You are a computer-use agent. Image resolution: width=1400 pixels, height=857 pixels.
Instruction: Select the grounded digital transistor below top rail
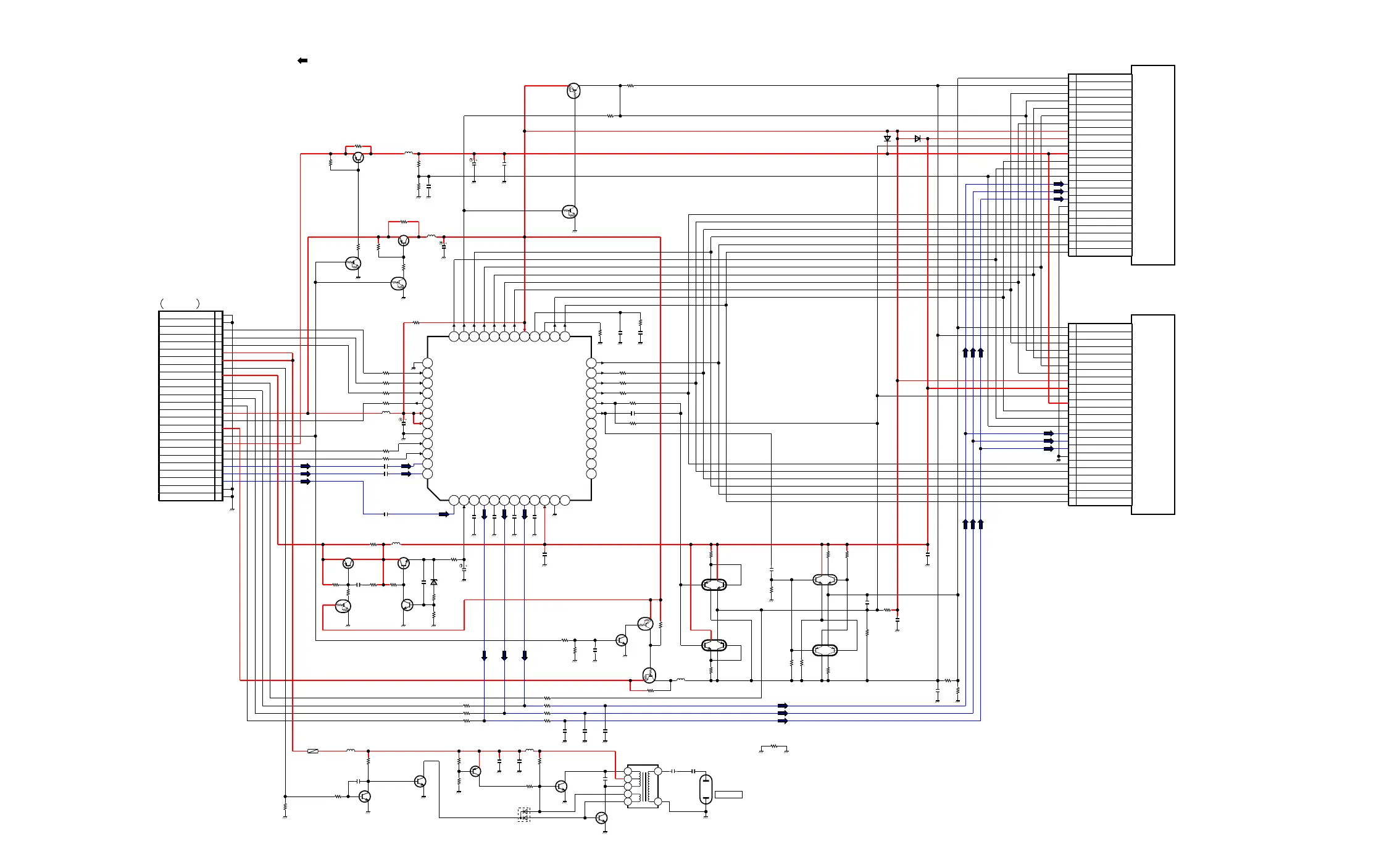(x=570, y=212)
